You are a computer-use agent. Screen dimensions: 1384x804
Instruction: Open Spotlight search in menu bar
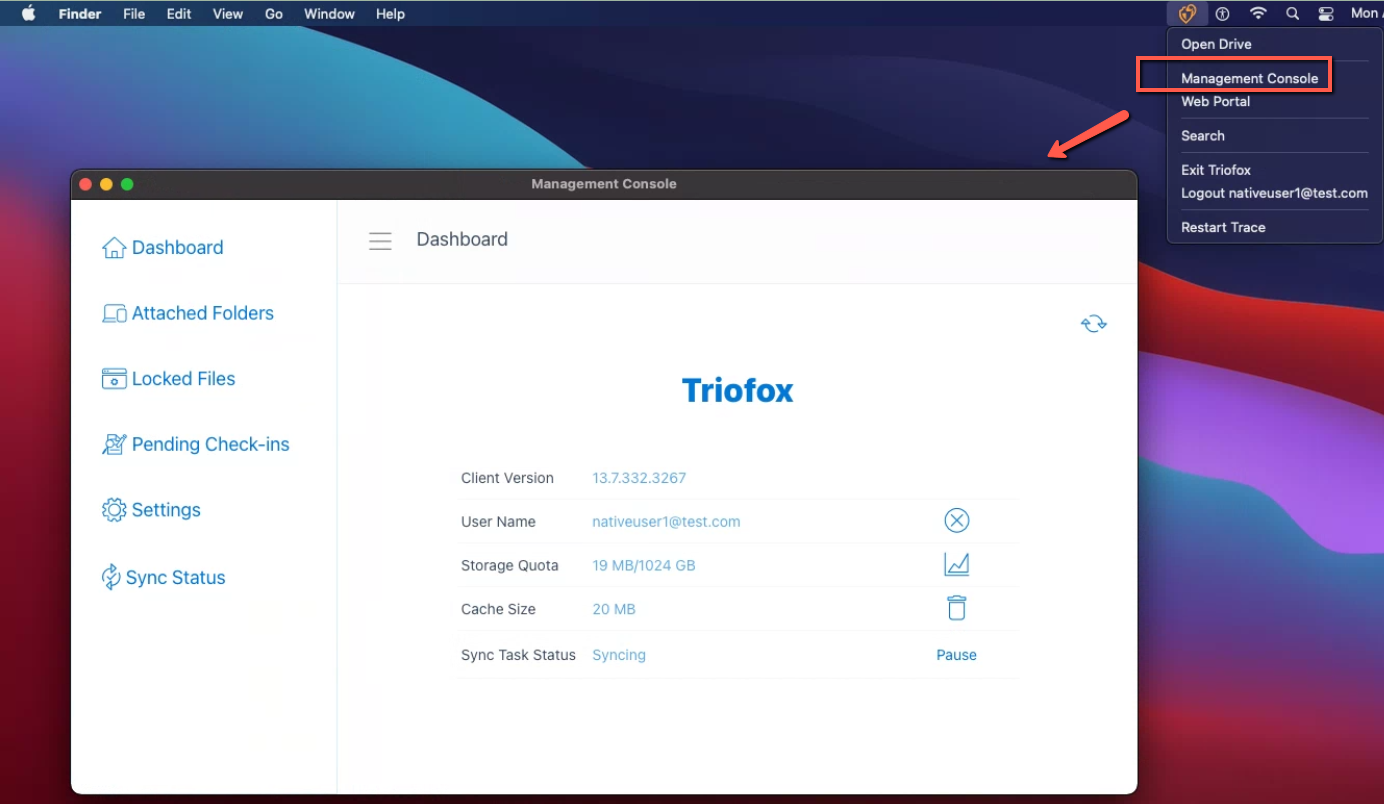pyautogui.click(x=1292, y=14)
